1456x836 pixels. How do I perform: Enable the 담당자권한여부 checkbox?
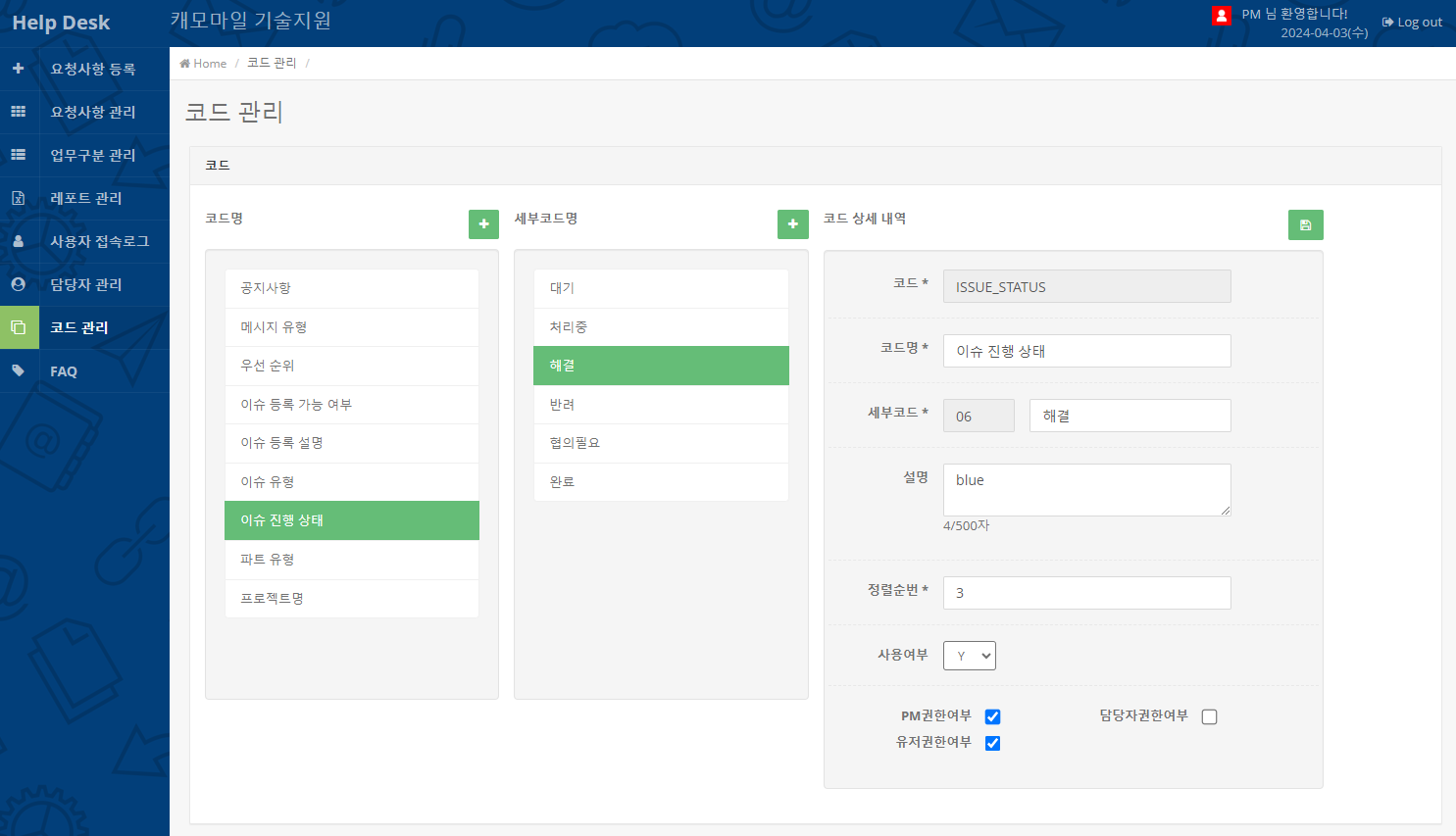[x=1209, y=716]
